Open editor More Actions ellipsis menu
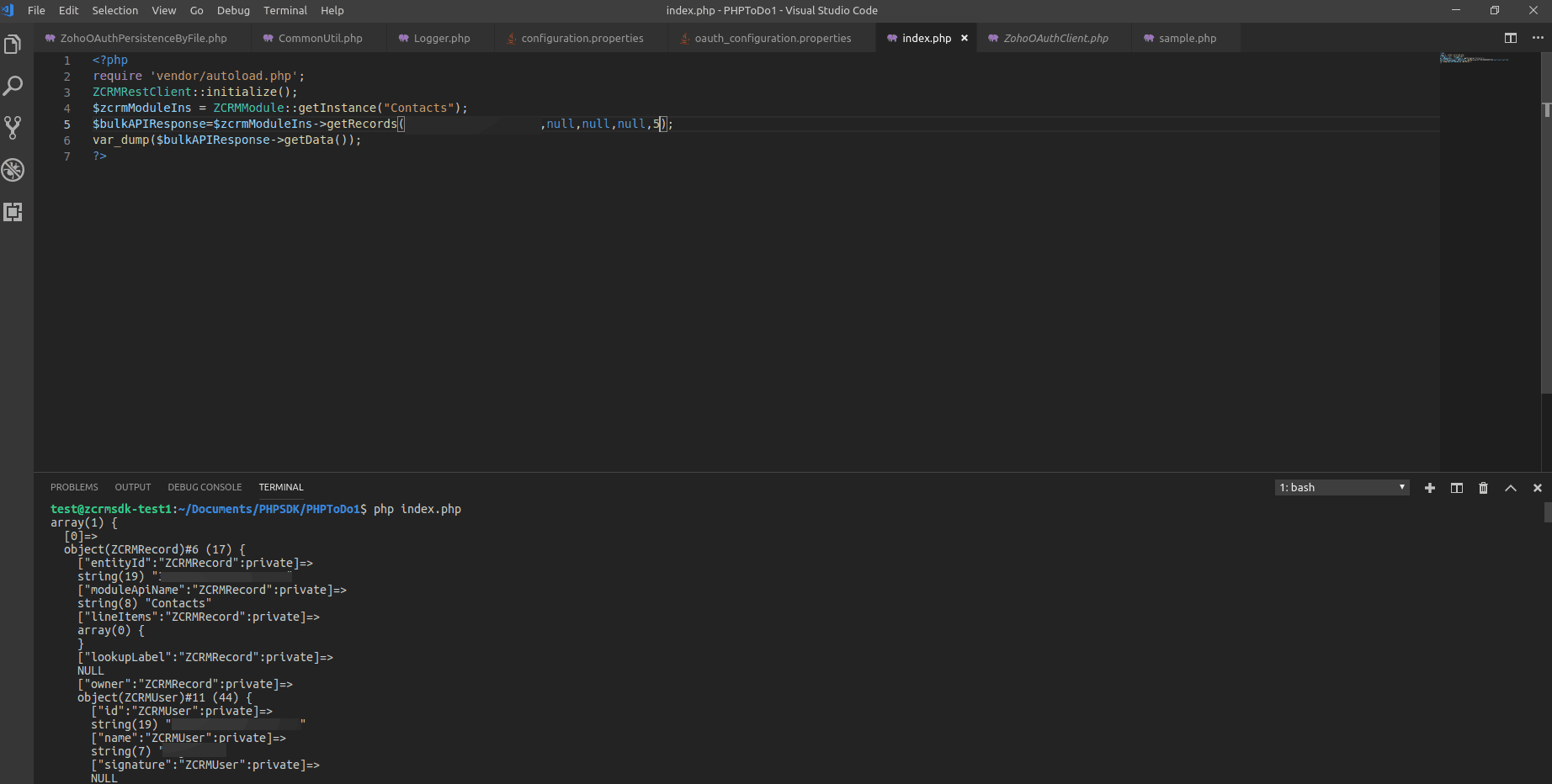The width and height of the screenshot is (1552, 784). [x=1538, y=38]
